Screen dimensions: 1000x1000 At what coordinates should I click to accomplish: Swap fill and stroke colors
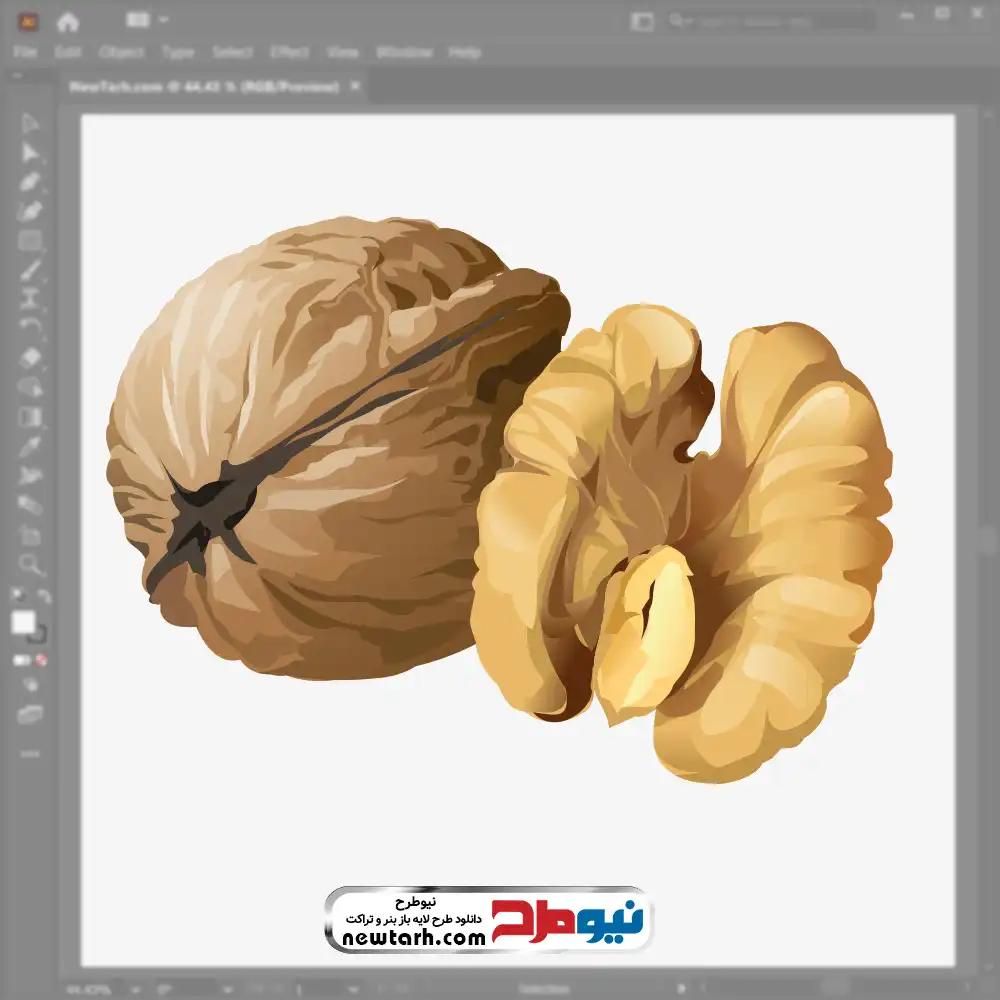click(x=44, y=596)
